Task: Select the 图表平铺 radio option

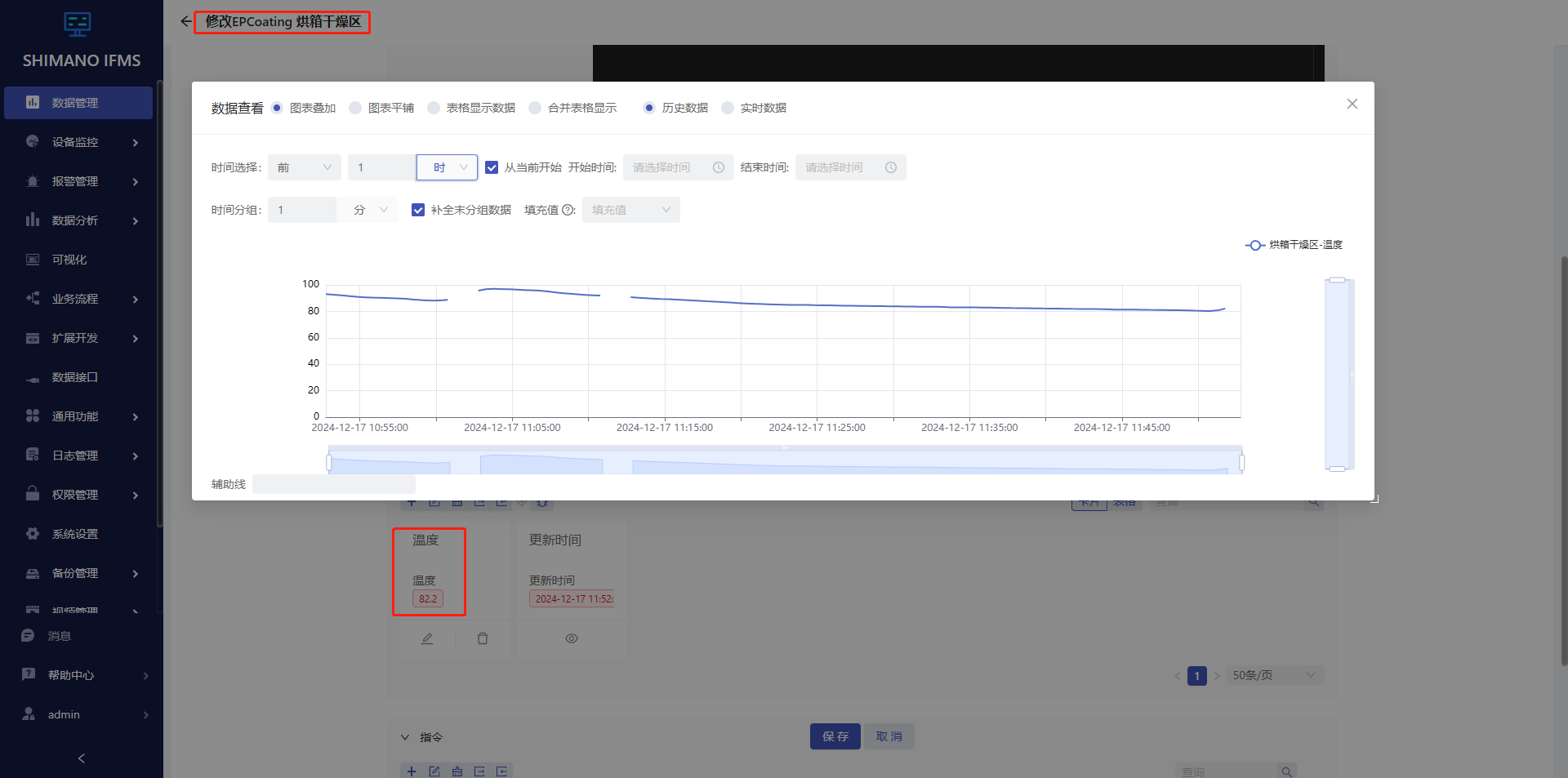Action: 355,108
